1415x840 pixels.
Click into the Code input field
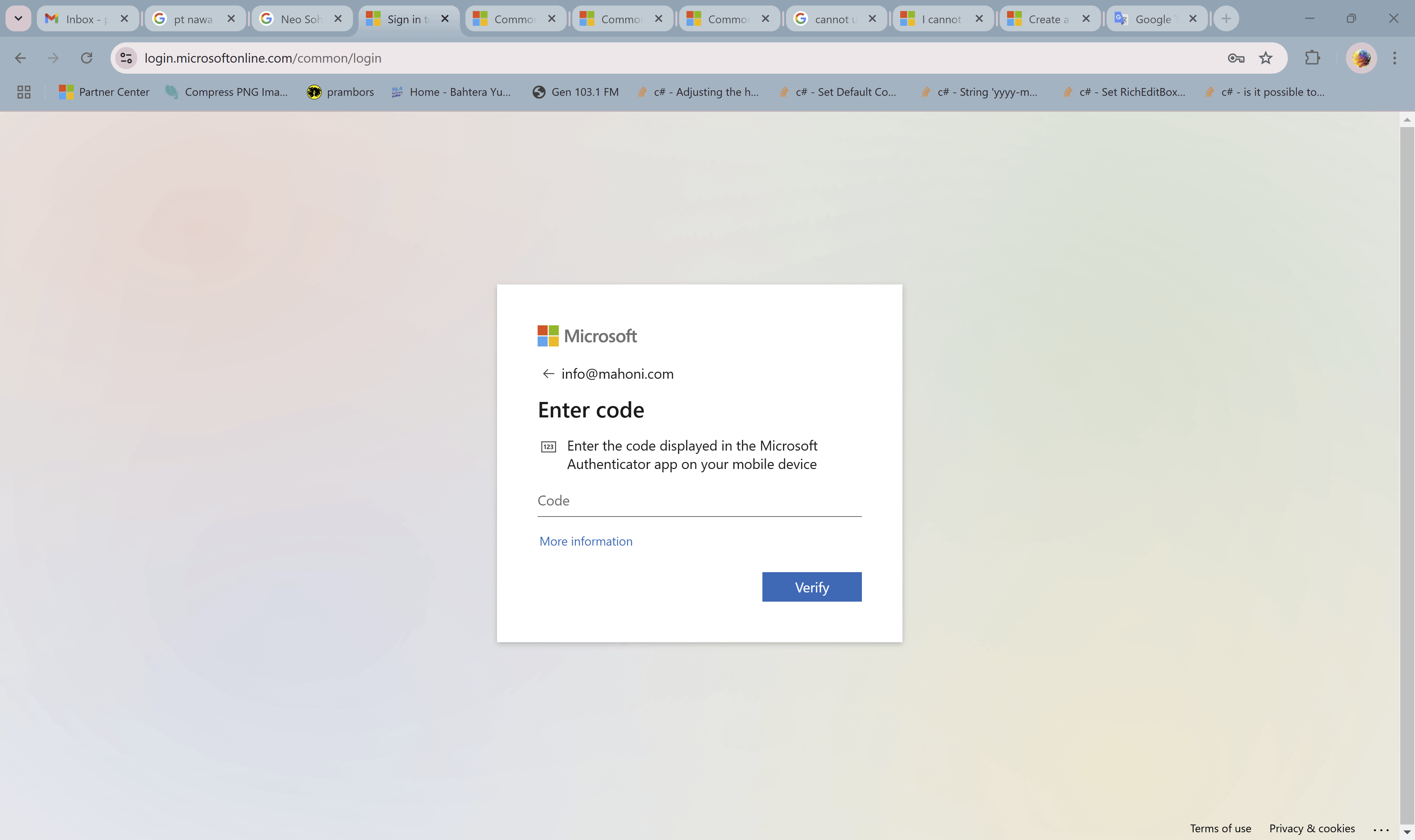tap(699, 501)
